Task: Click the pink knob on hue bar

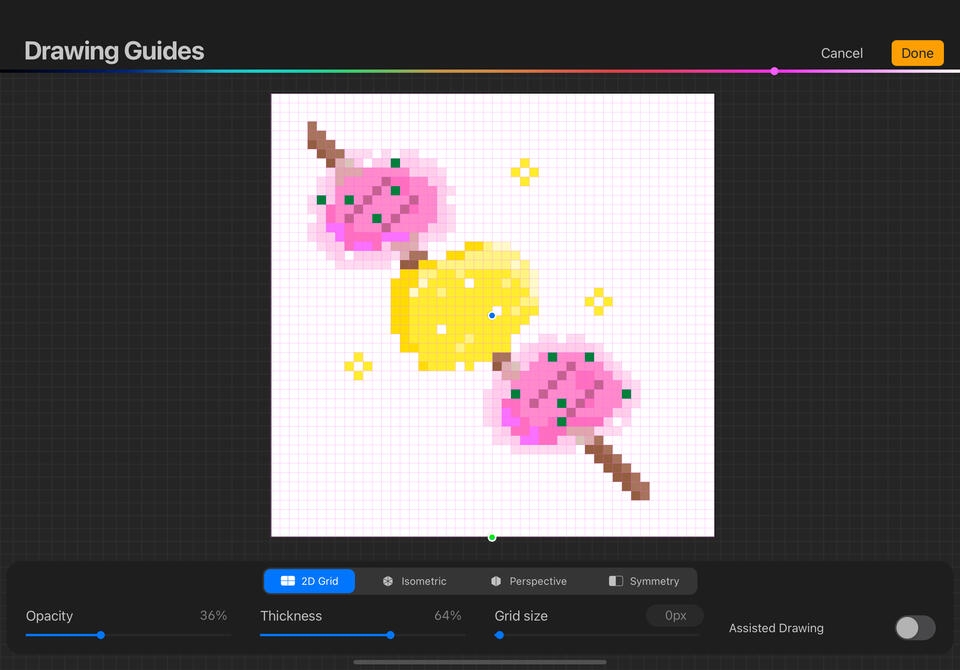Action: pyautogui.click(x=774, y=71)
